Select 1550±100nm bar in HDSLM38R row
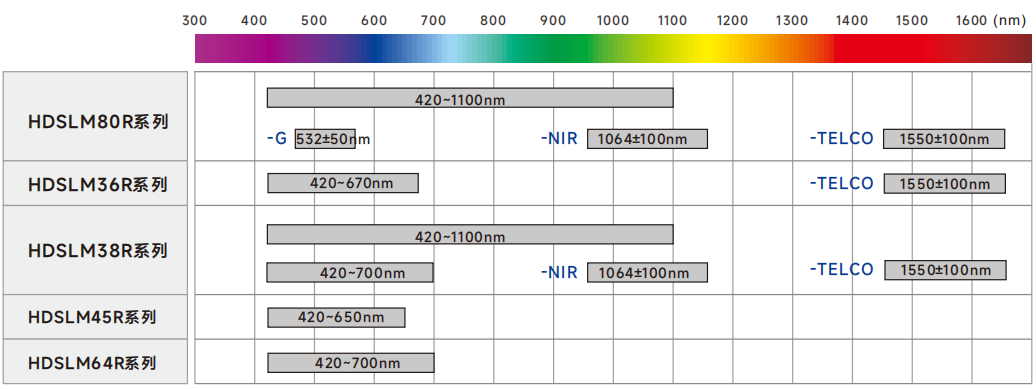1036x389 pixels. 945,270
